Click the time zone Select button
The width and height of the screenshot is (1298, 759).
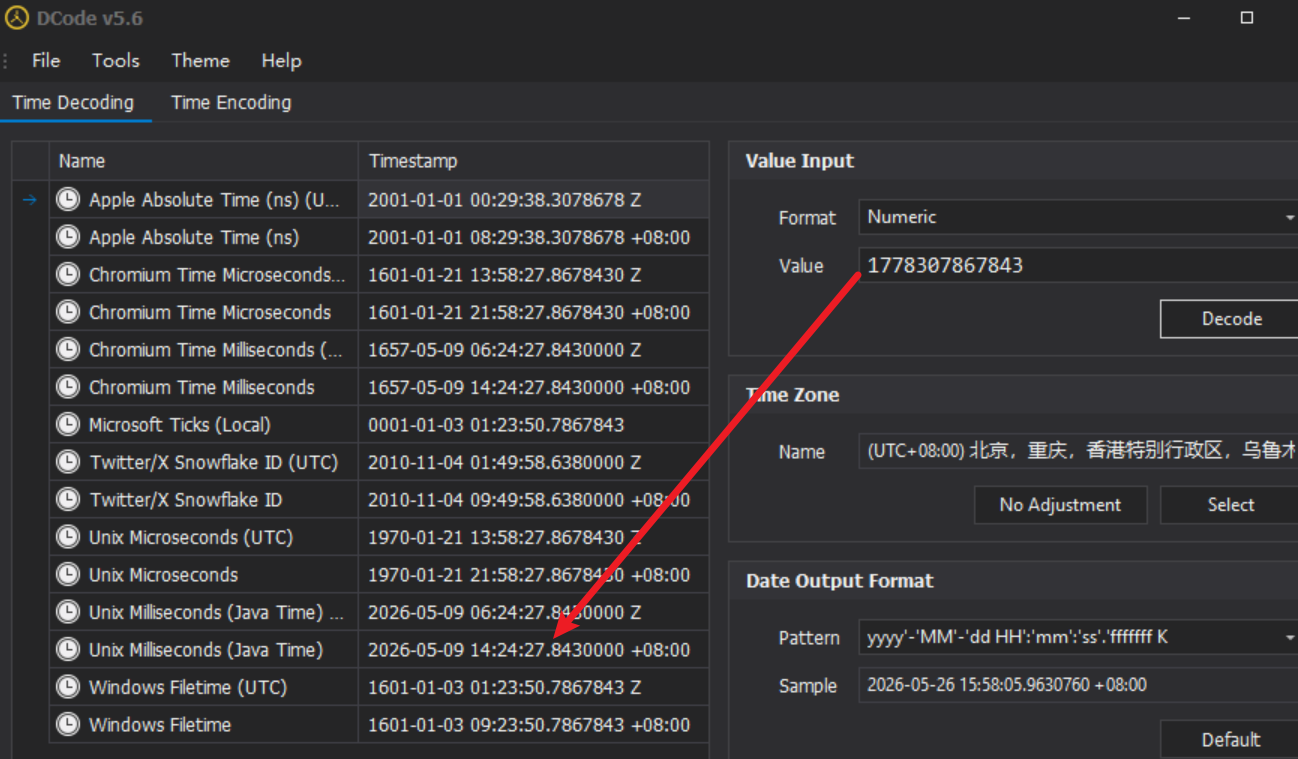coord(1230,505)
